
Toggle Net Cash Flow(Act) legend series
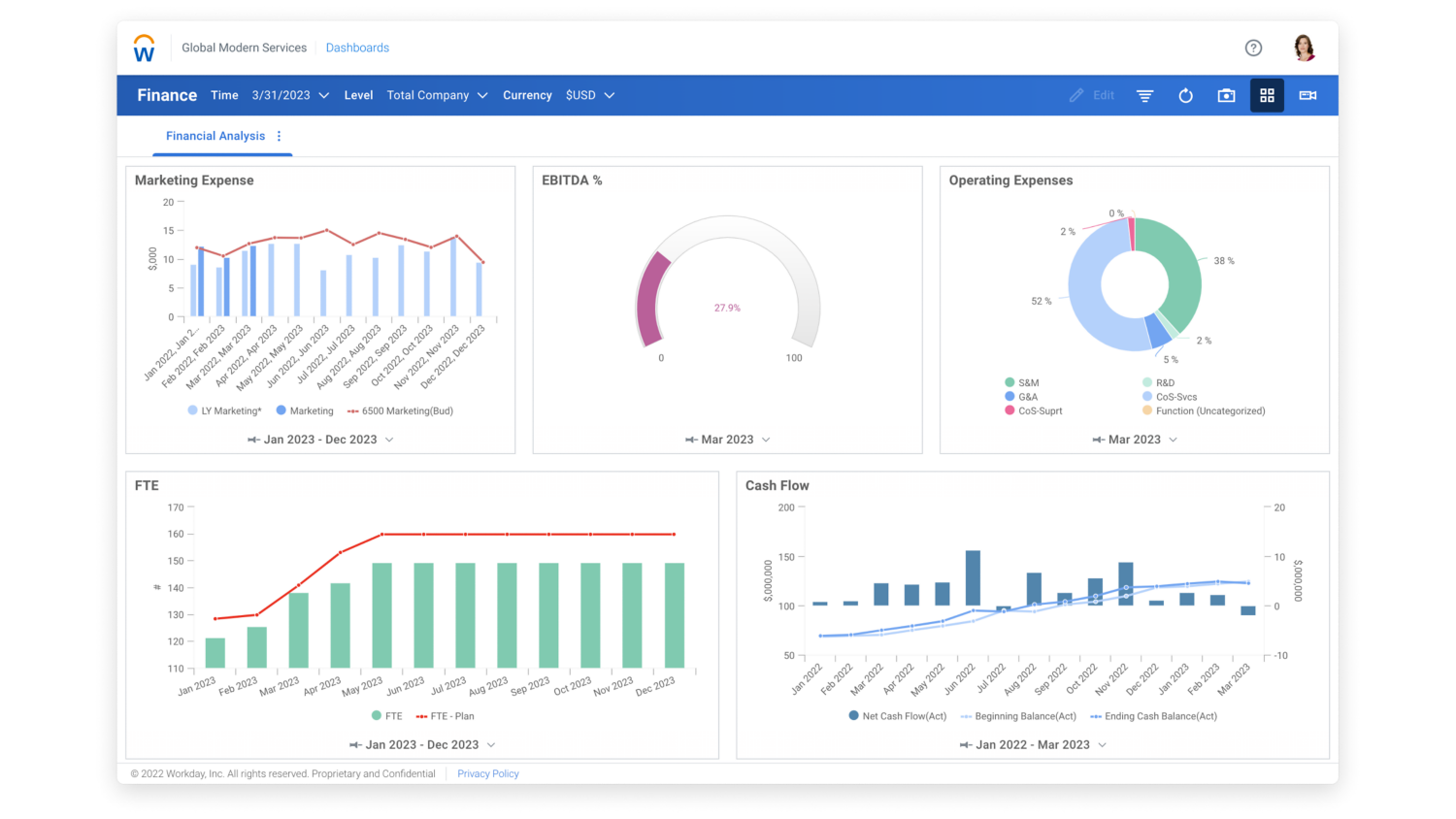[x=897, y=716]
